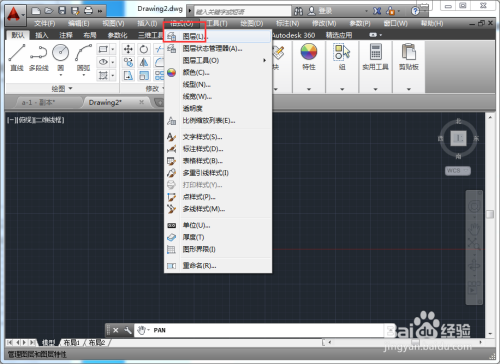Expand the rectangle tool dropdown arrow
Screen dimensions: 500x364
coord(113,49)
